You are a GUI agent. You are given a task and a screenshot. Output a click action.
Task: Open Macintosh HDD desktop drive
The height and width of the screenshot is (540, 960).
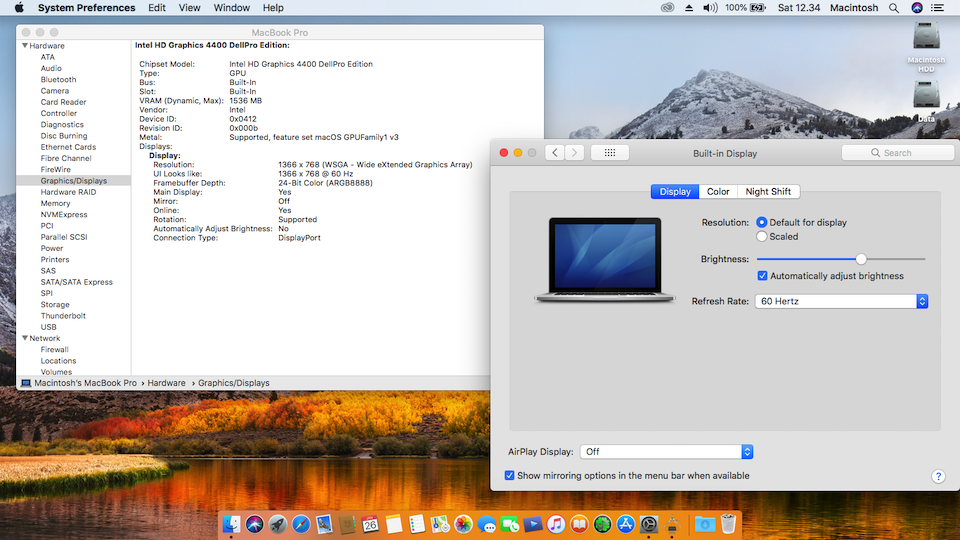tap(926, 37)
